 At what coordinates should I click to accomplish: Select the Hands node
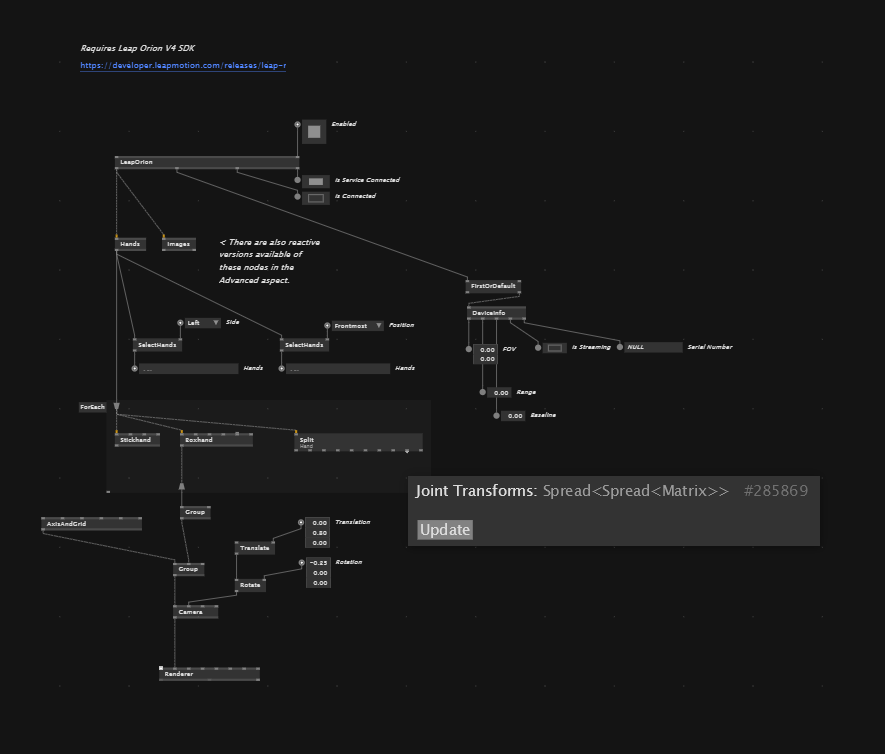[130, 244]
